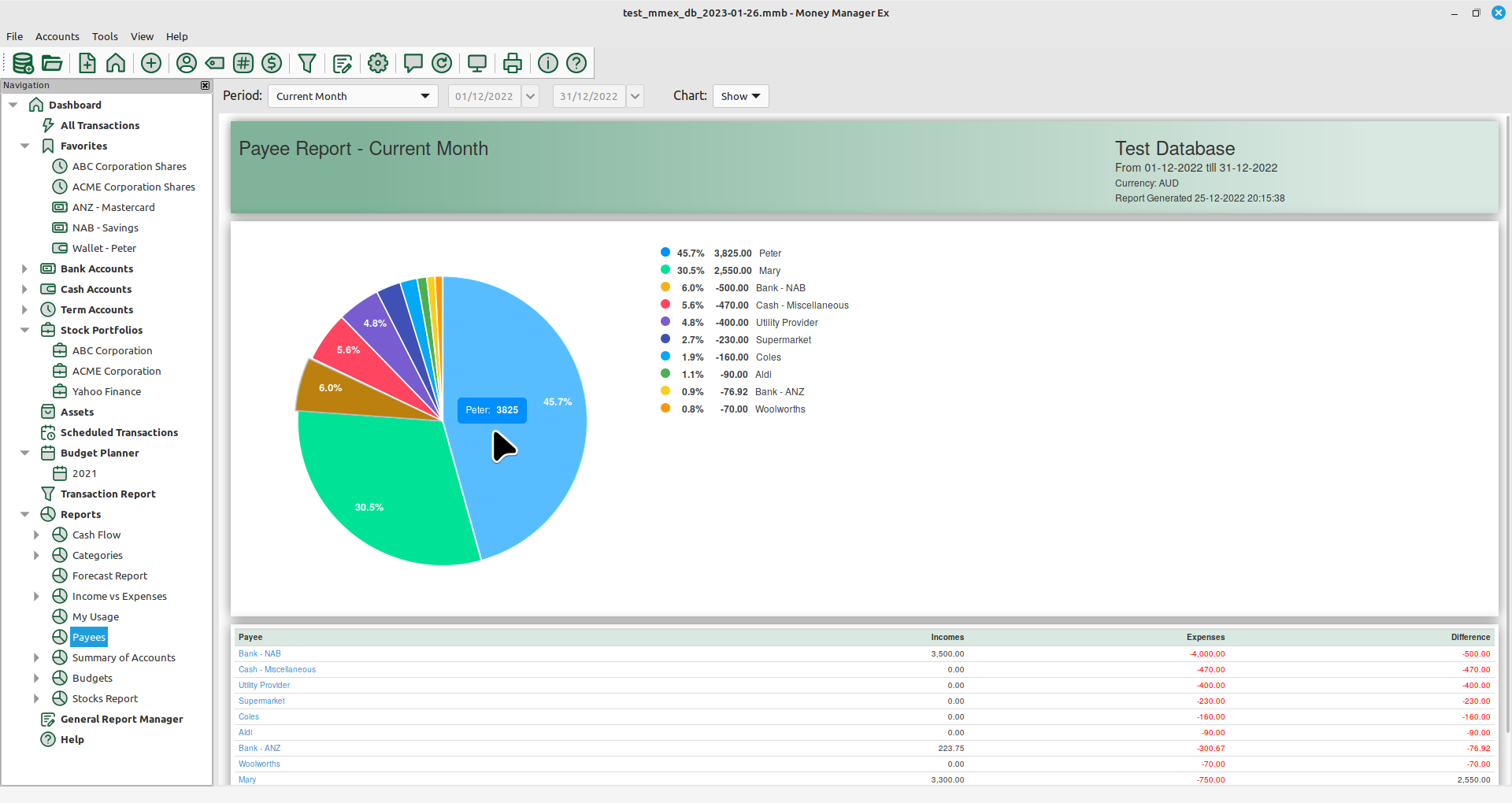Toggle the Peter legend entry in chart
1512x803 pixels.
point(769,253)
